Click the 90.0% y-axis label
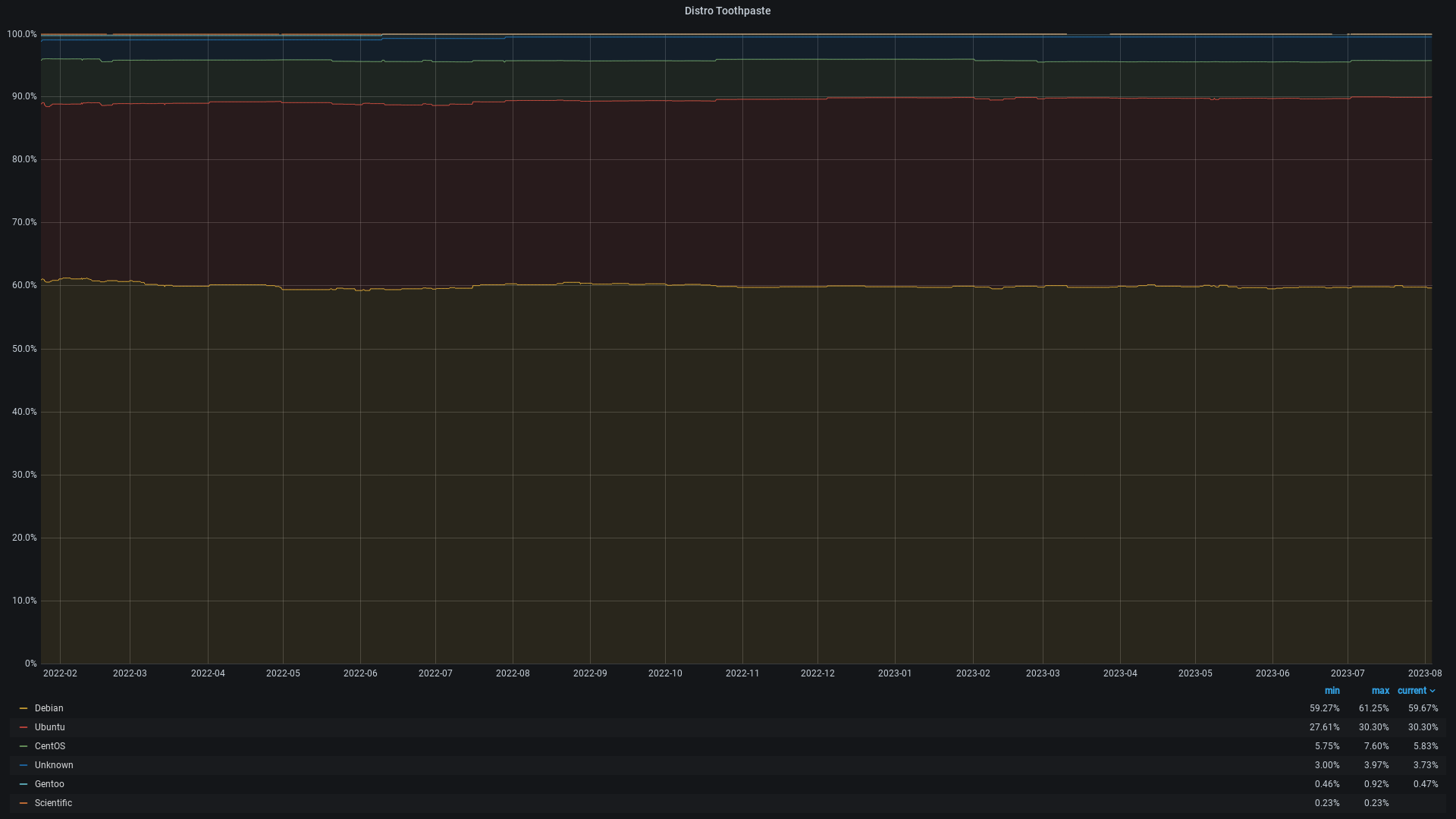The image size is (1456, 819). click(24, 97)
